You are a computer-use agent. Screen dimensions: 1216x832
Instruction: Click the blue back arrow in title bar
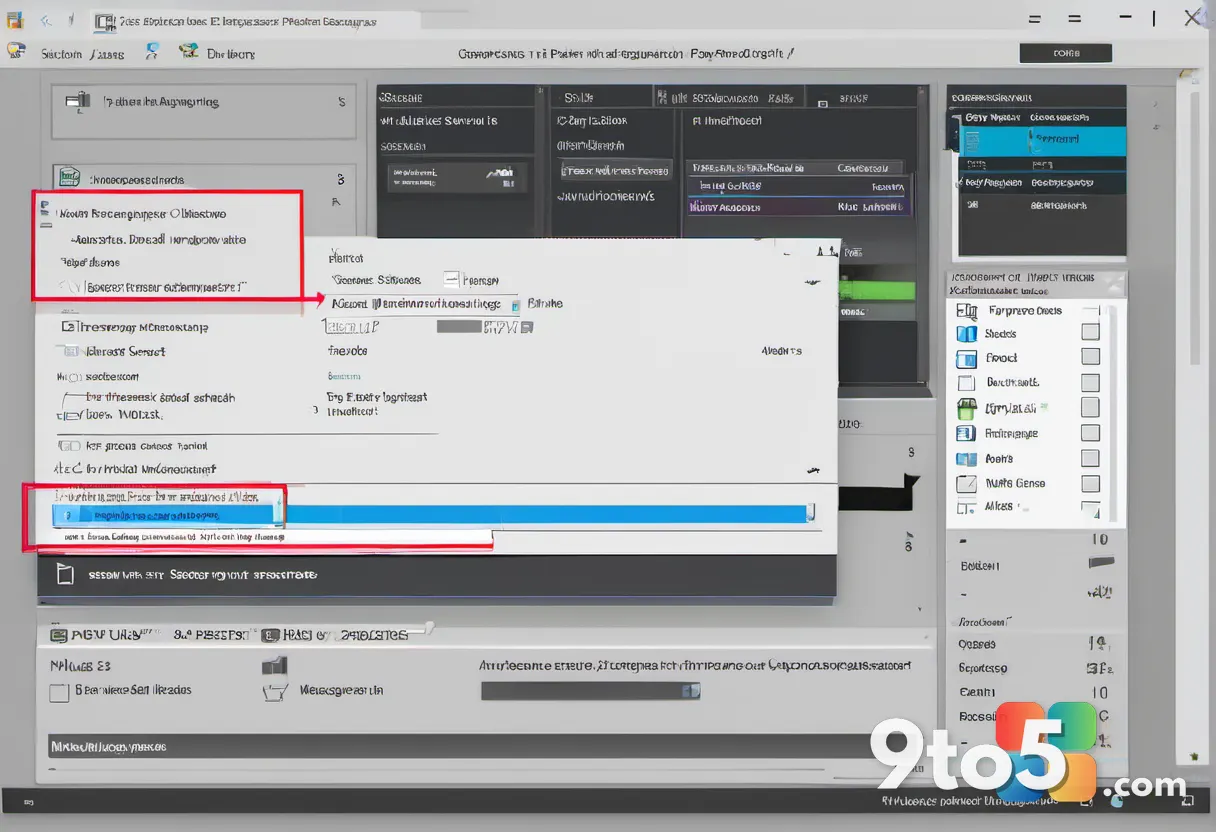47,21
